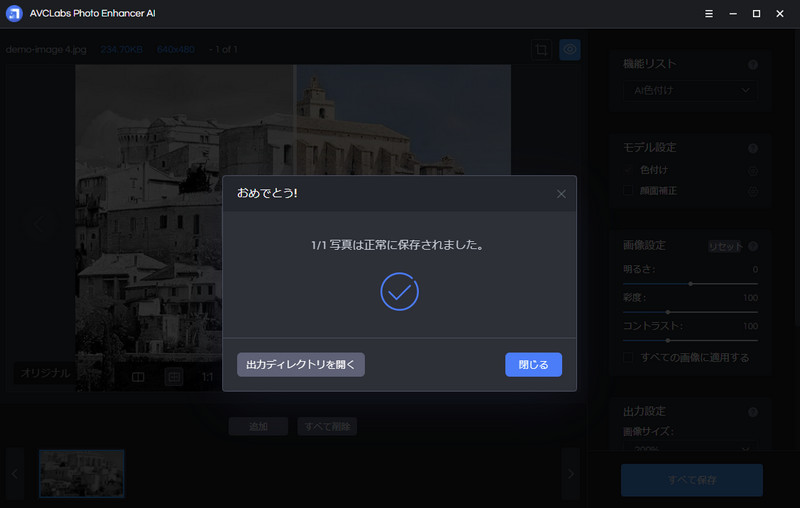
Task: Open settings gear for 顔面補正
Action: (x=753, y=191)
